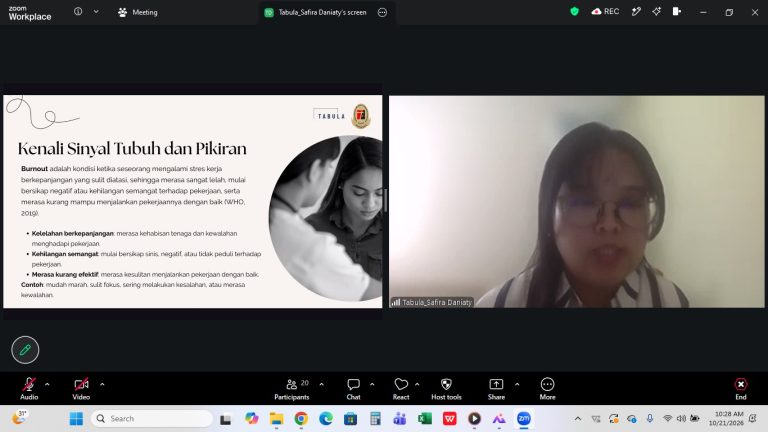Unmute the Audio microphone

tap(29, 388)
